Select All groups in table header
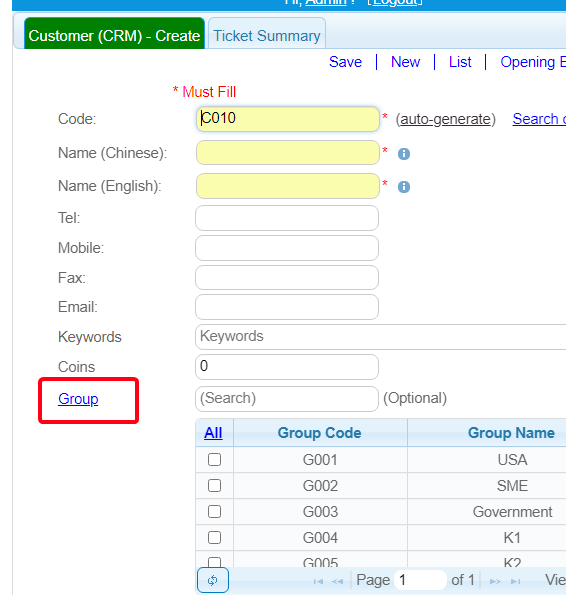Viewport: 566px width, 595px height. point(213,433)
